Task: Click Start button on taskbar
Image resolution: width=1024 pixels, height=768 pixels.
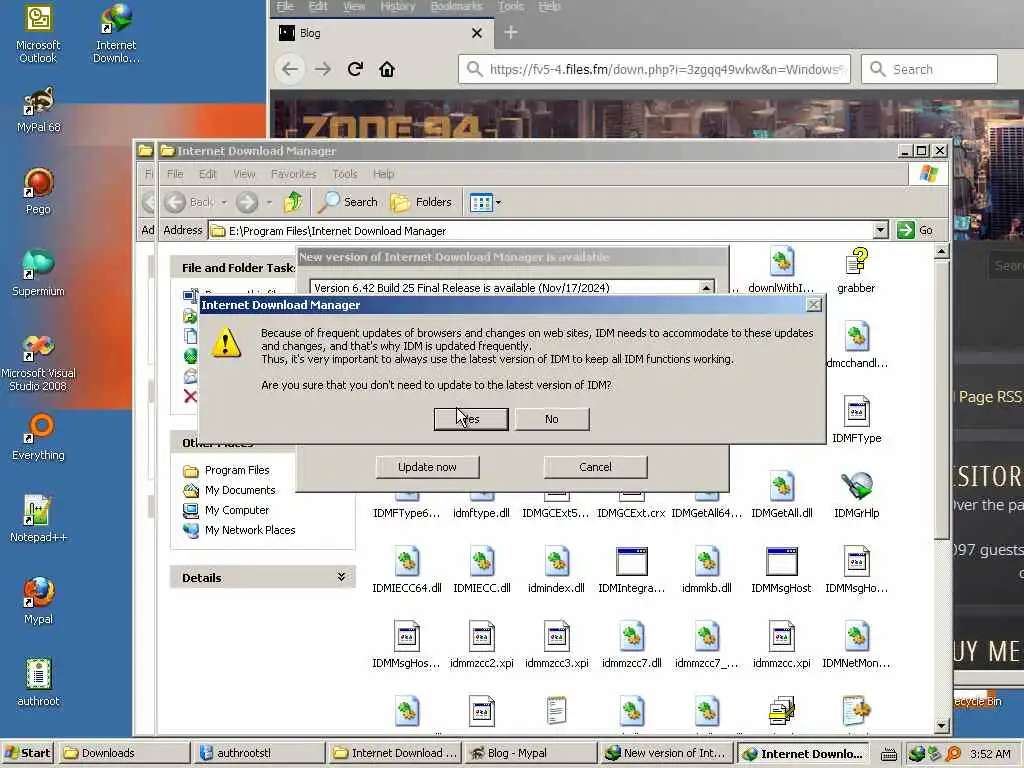Action: coord(27,753)
